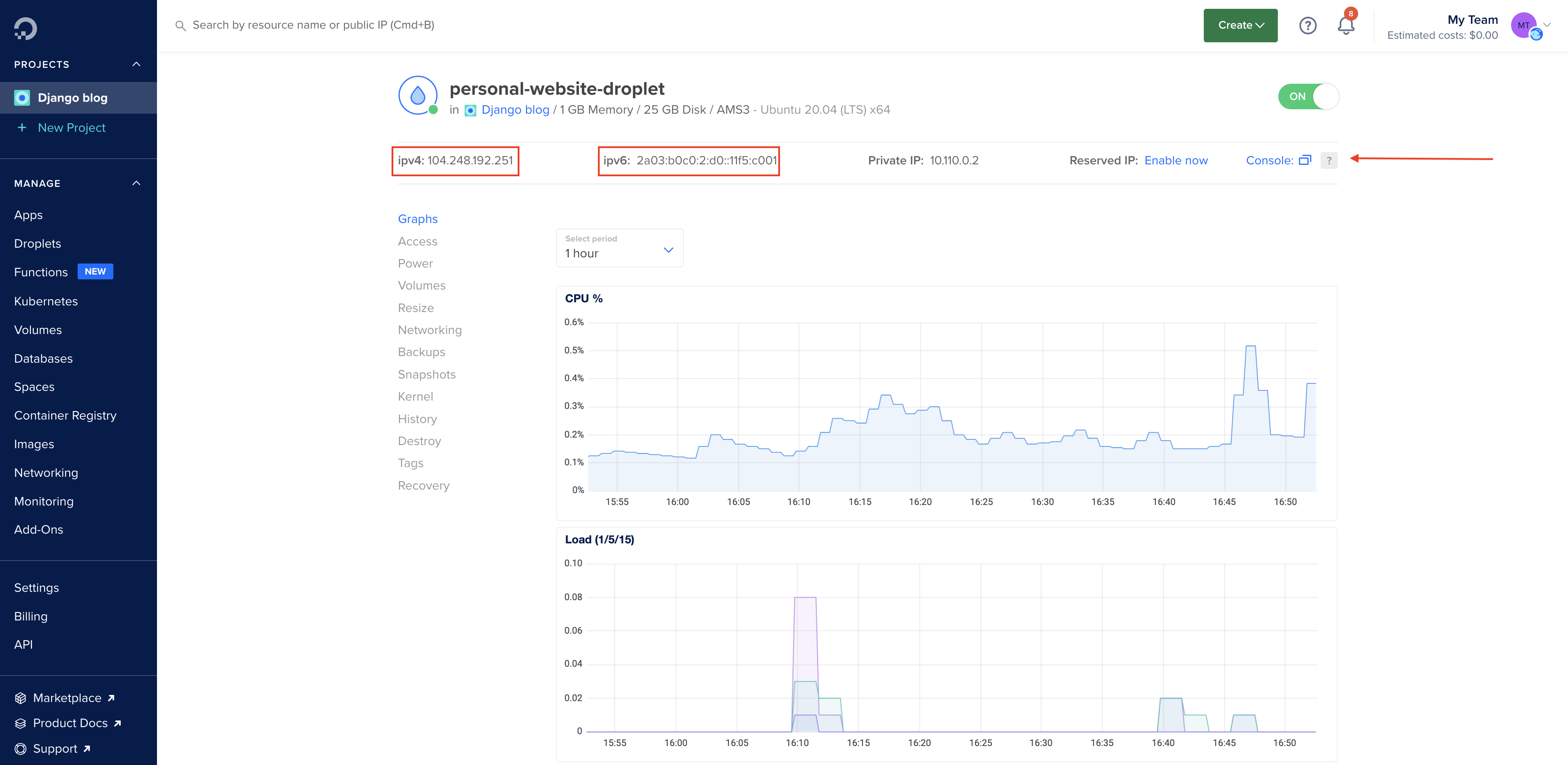Open the Power tab
This screenshot has width=1568, height=765.
415,264
